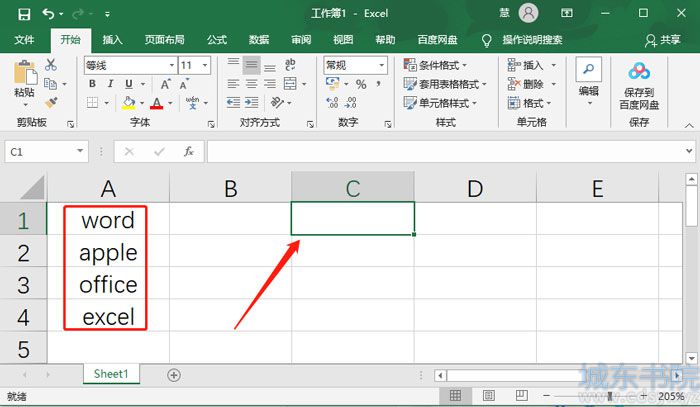Collapse the ribbon with the chevron
This screenshot has width=700, height=407.
[x=689, y=126]
